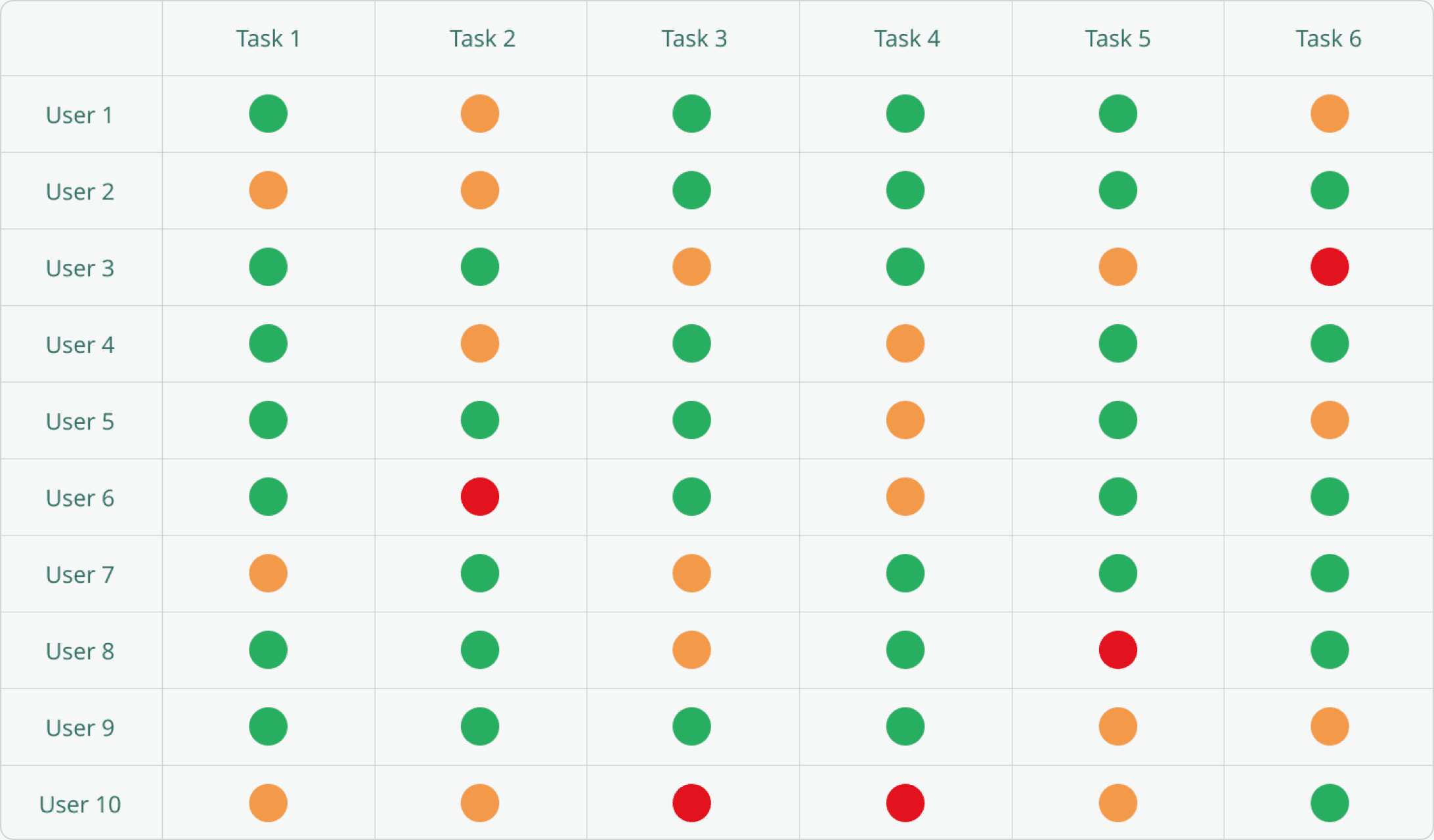Select the User 8 row label

coord(80,651)
